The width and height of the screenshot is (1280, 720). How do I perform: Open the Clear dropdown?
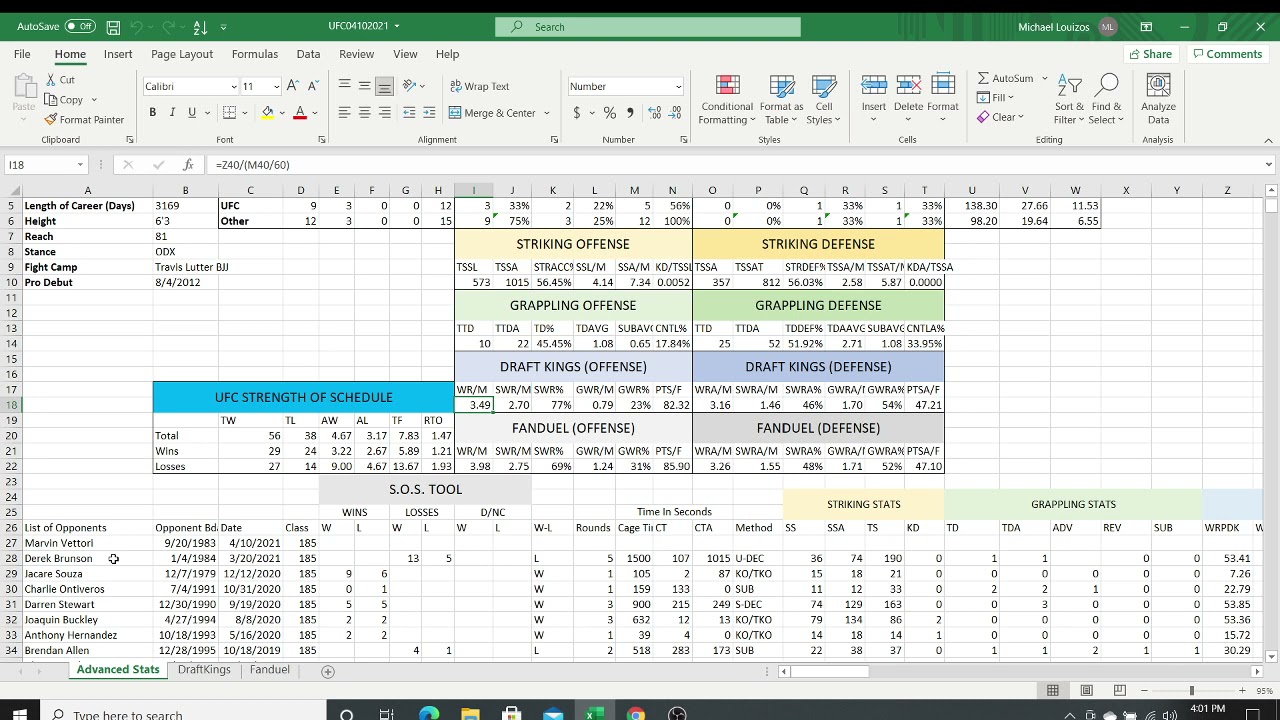point(1000,117)
